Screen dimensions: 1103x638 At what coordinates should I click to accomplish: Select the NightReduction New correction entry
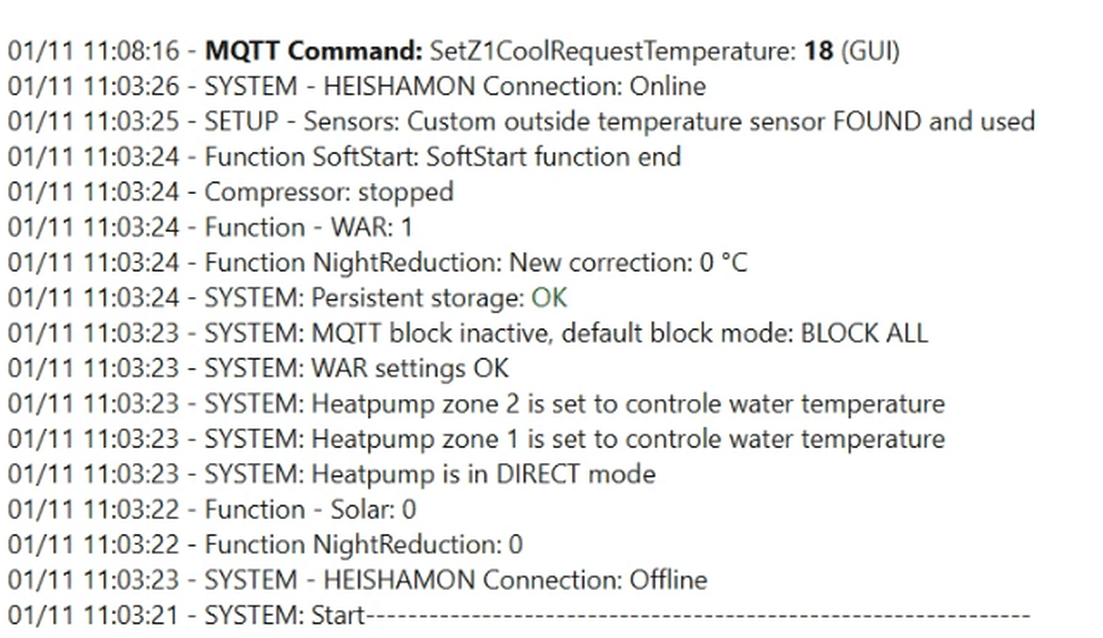pos(377,262)
